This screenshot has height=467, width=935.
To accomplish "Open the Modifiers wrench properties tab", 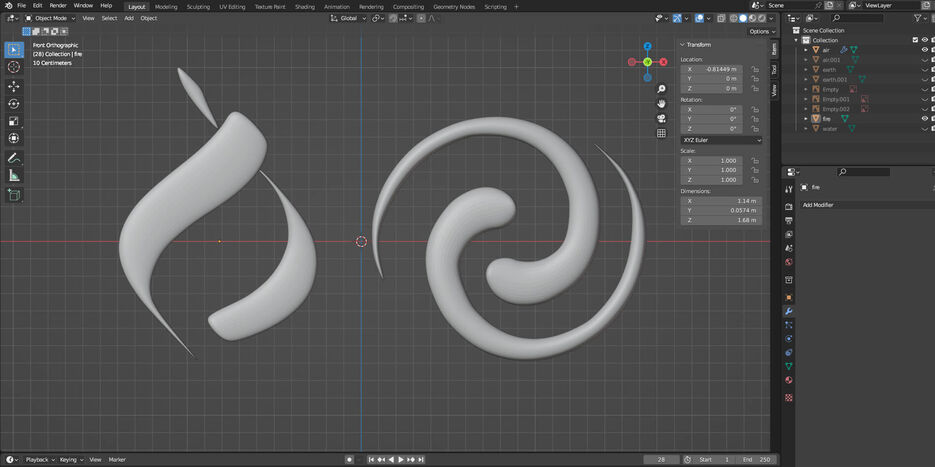I will tap(789, 311).
